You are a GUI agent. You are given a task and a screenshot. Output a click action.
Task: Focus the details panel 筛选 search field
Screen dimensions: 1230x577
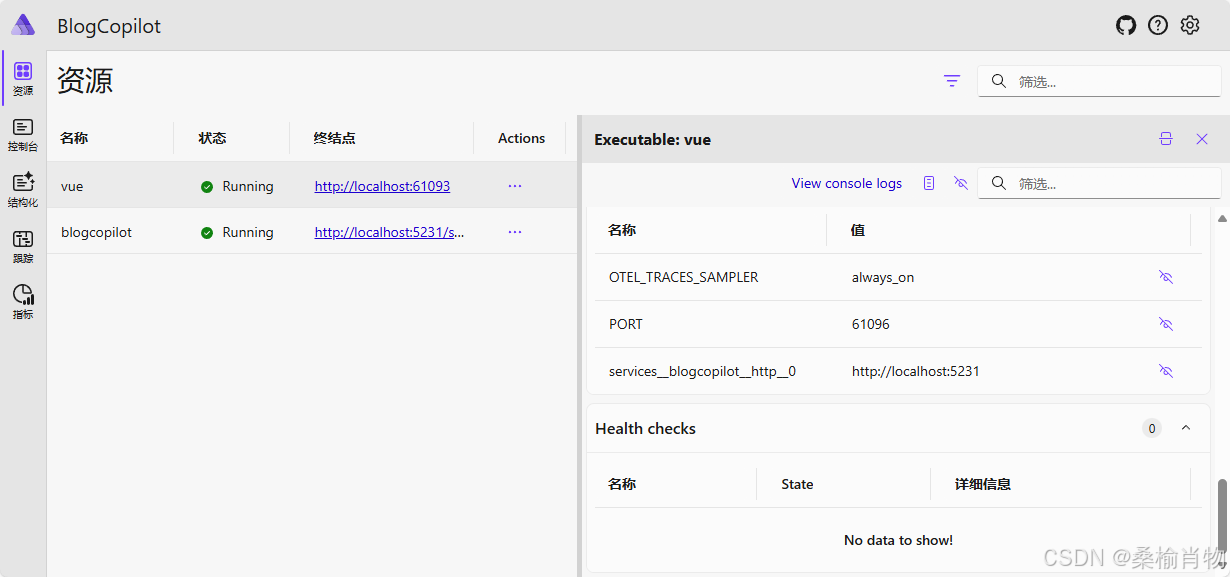(1099, 183)
